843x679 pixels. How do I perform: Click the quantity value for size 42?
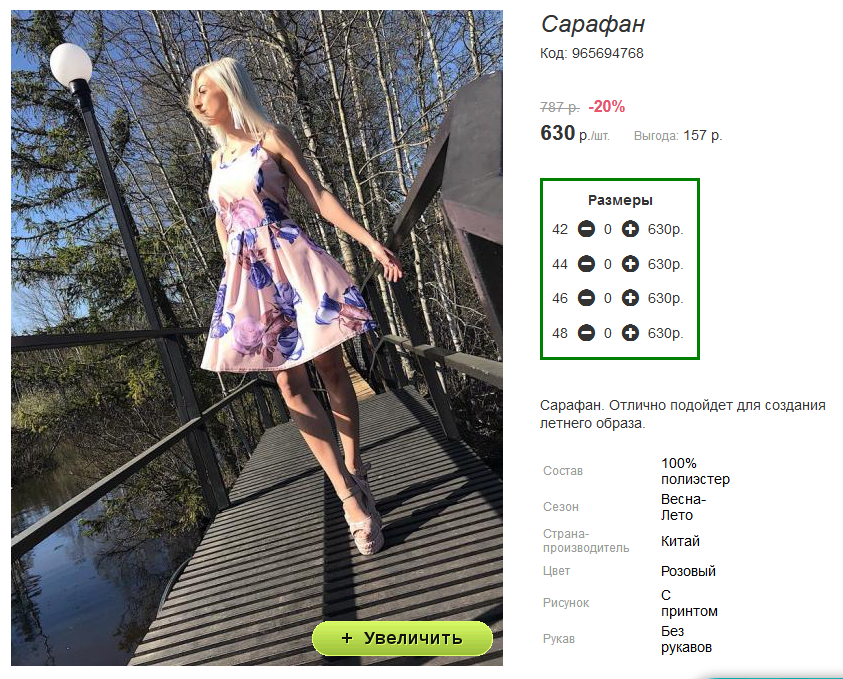[x=608, y=230]
